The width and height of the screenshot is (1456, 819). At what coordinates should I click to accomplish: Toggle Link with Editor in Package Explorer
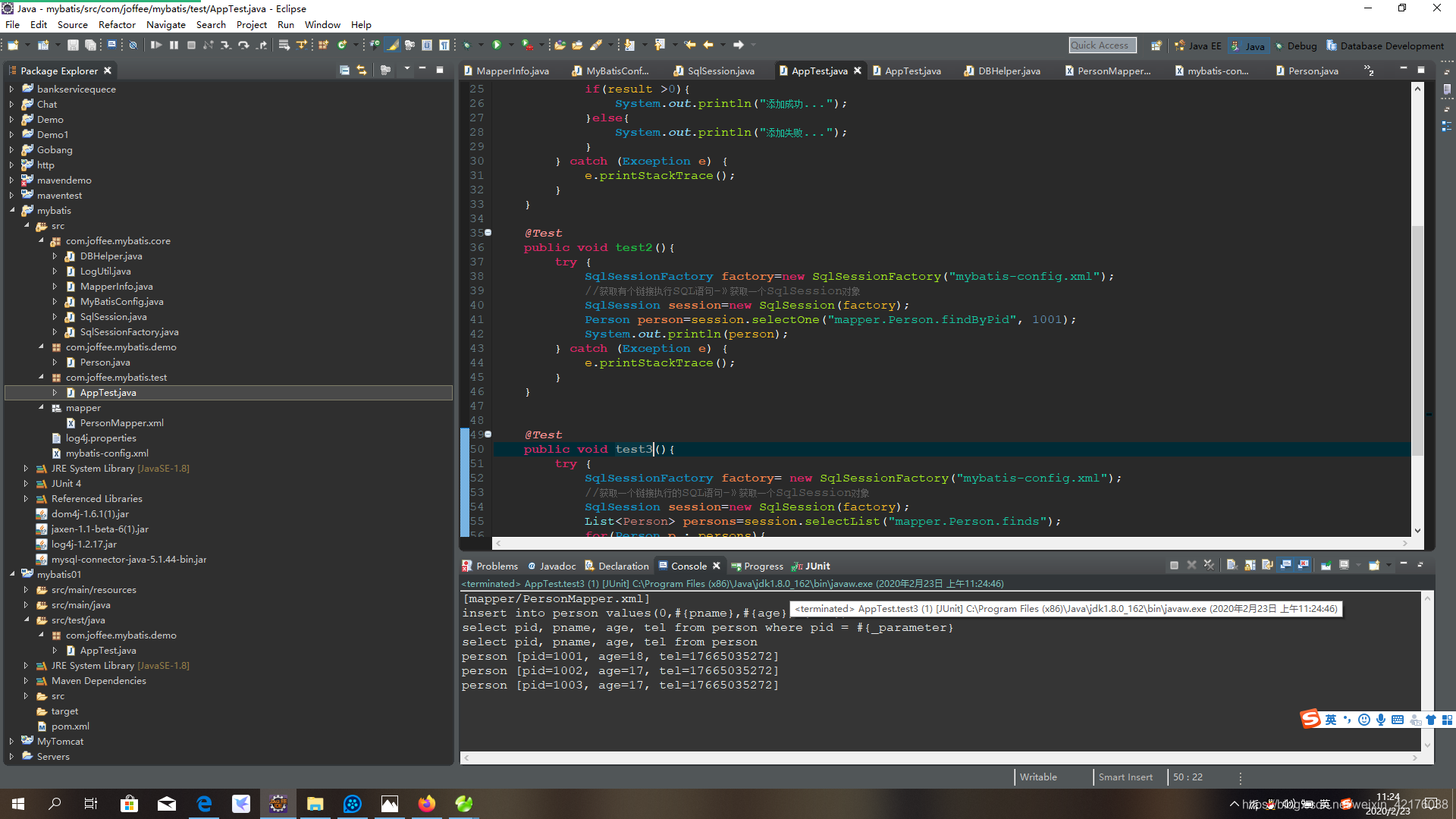(362, 71)
